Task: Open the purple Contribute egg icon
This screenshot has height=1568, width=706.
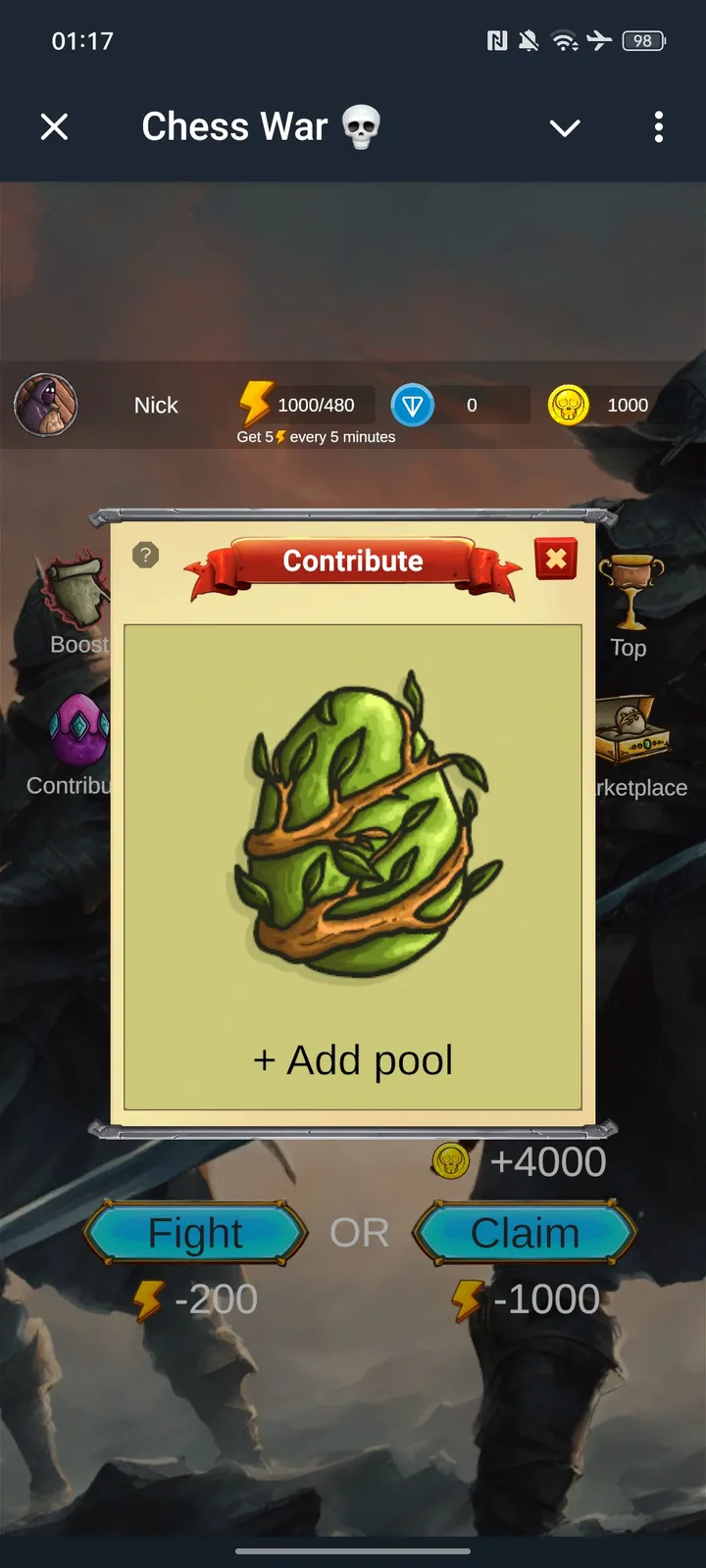Action: 78,729
